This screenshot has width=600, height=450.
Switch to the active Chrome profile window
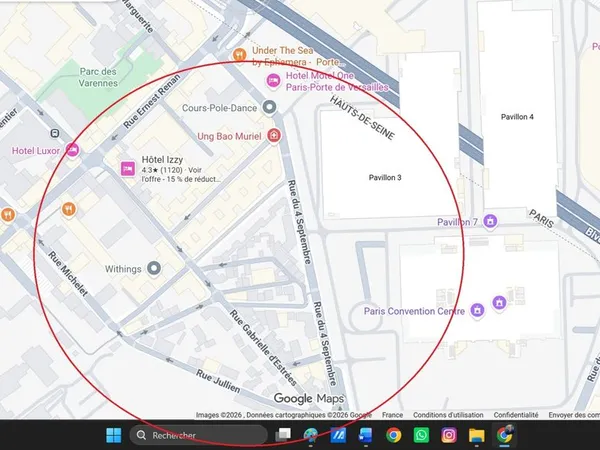[504, 435]
